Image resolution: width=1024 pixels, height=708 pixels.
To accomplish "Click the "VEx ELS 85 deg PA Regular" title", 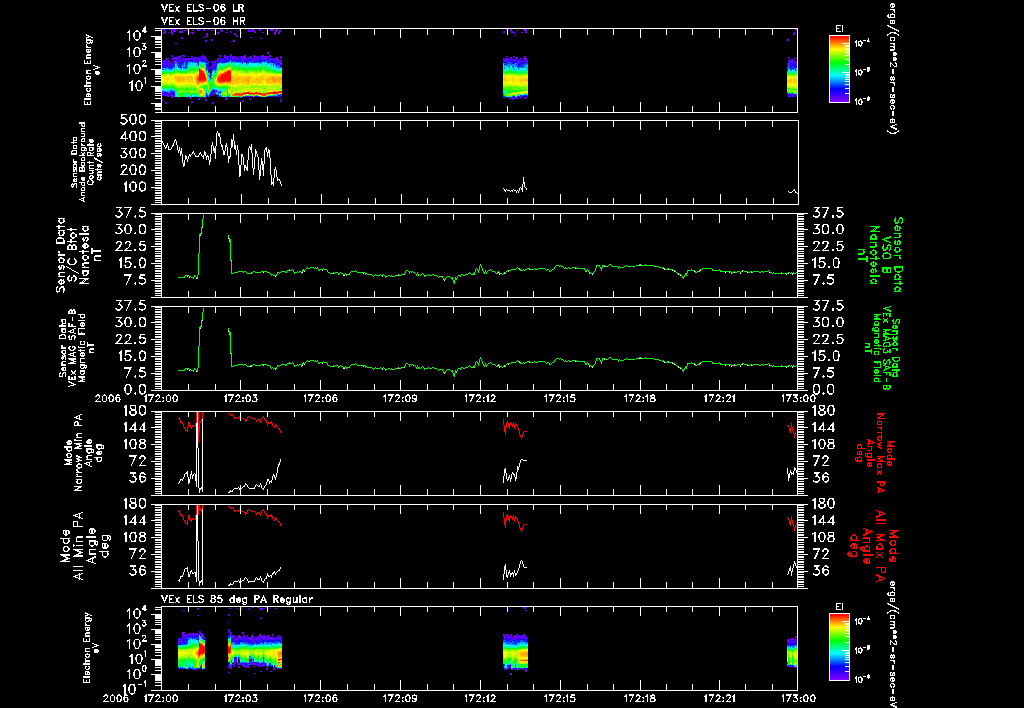I will 237,599.
